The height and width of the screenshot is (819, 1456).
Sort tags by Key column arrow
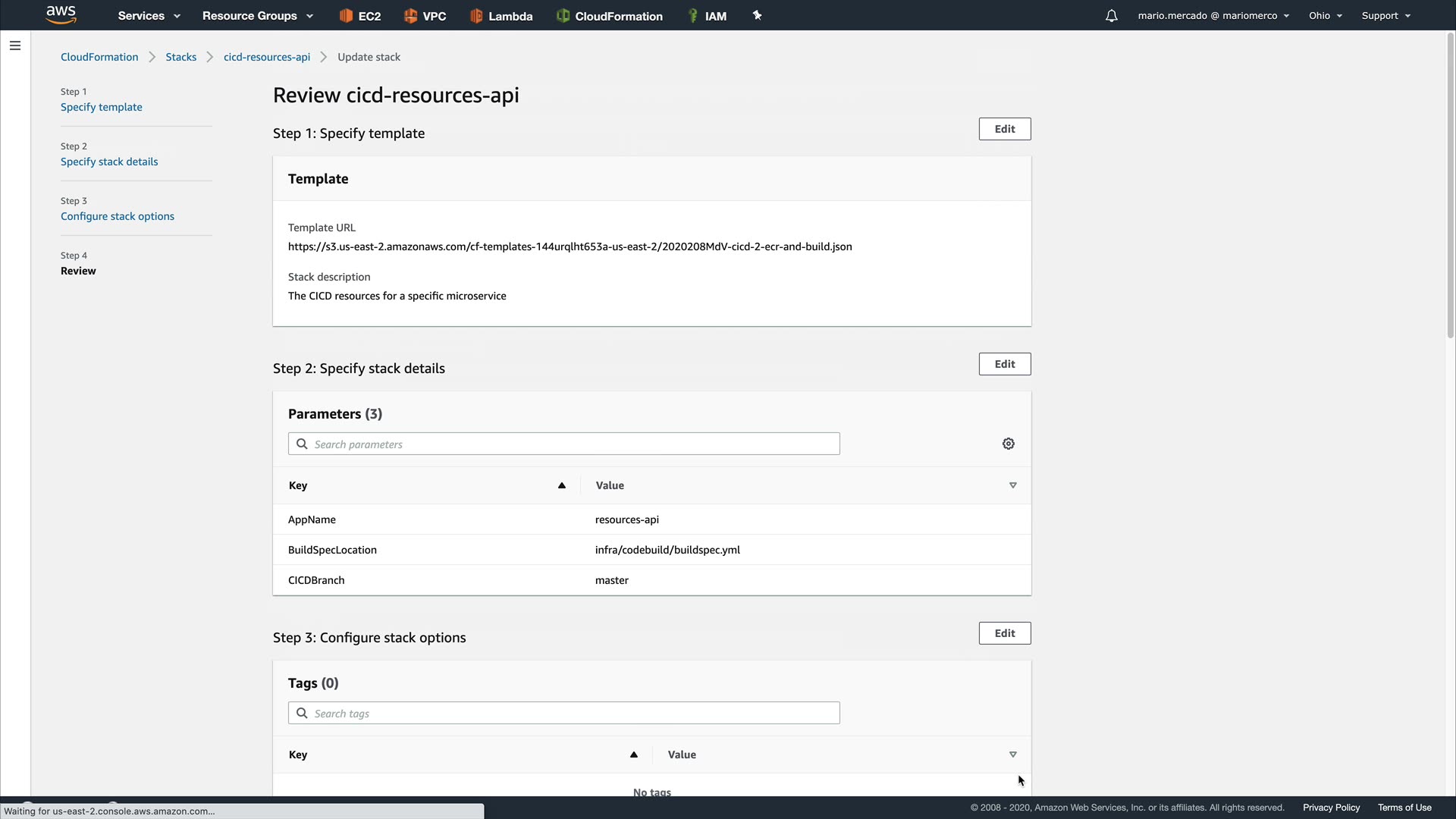(634, 755)
